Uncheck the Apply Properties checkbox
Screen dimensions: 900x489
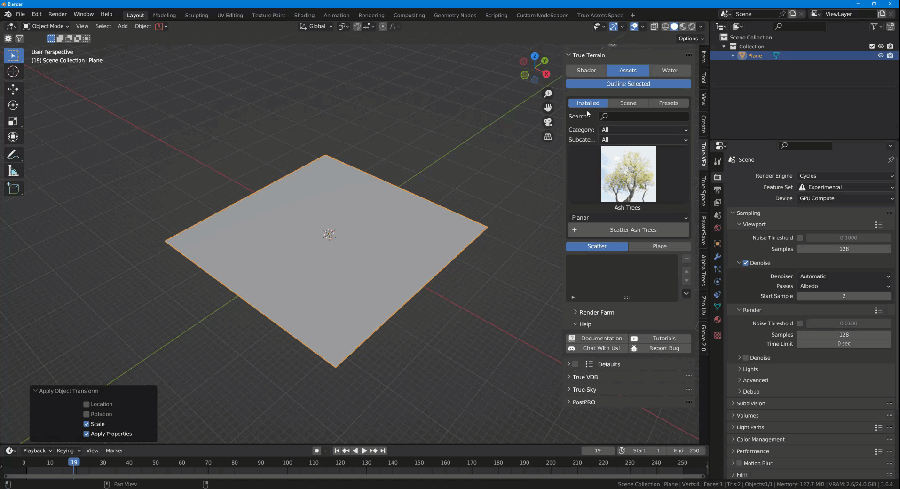87,434
